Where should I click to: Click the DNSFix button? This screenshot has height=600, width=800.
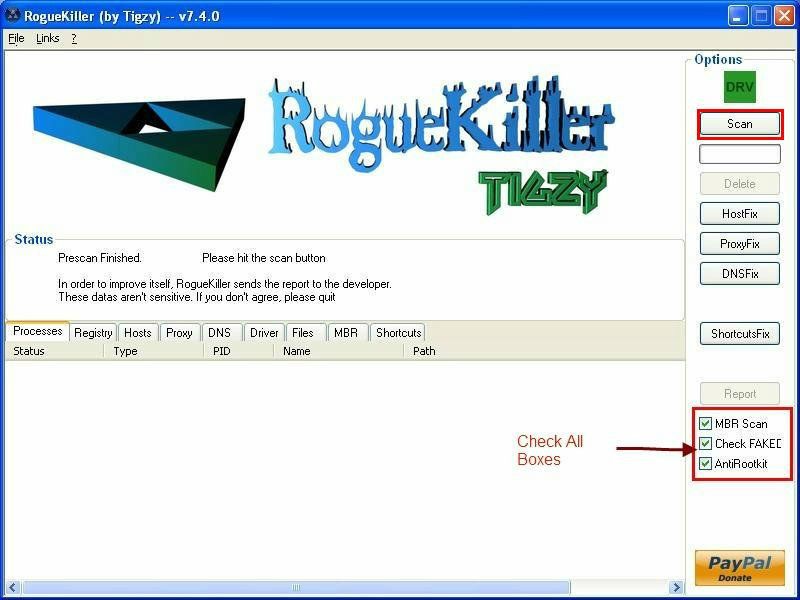point(739,273)
